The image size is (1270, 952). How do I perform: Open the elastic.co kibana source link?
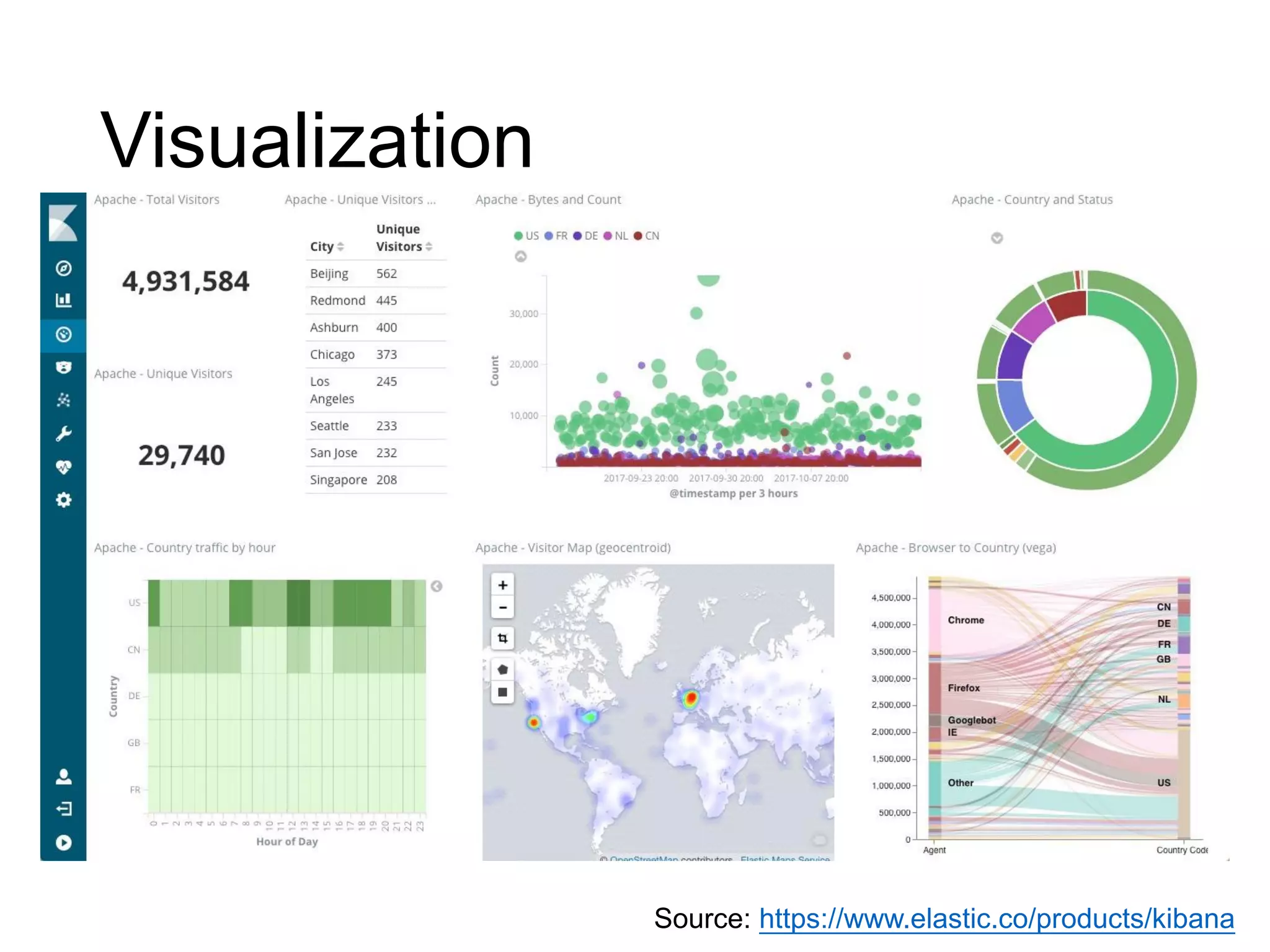tap(996, 919)
